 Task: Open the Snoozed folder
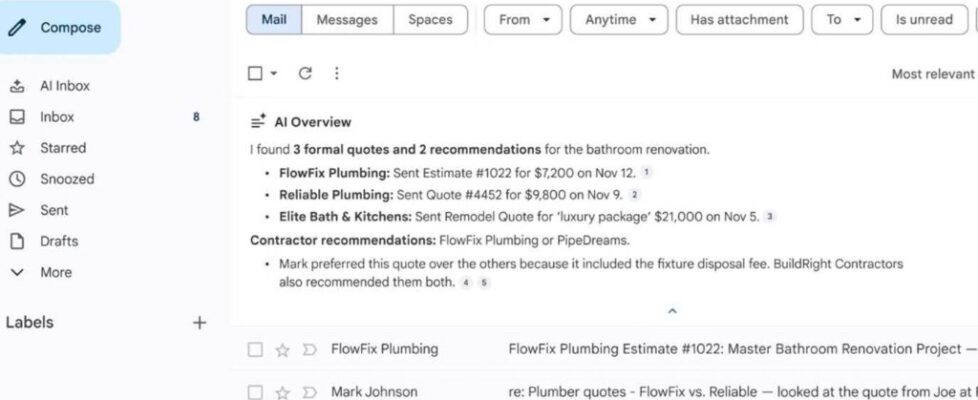[x=66, y=179]
